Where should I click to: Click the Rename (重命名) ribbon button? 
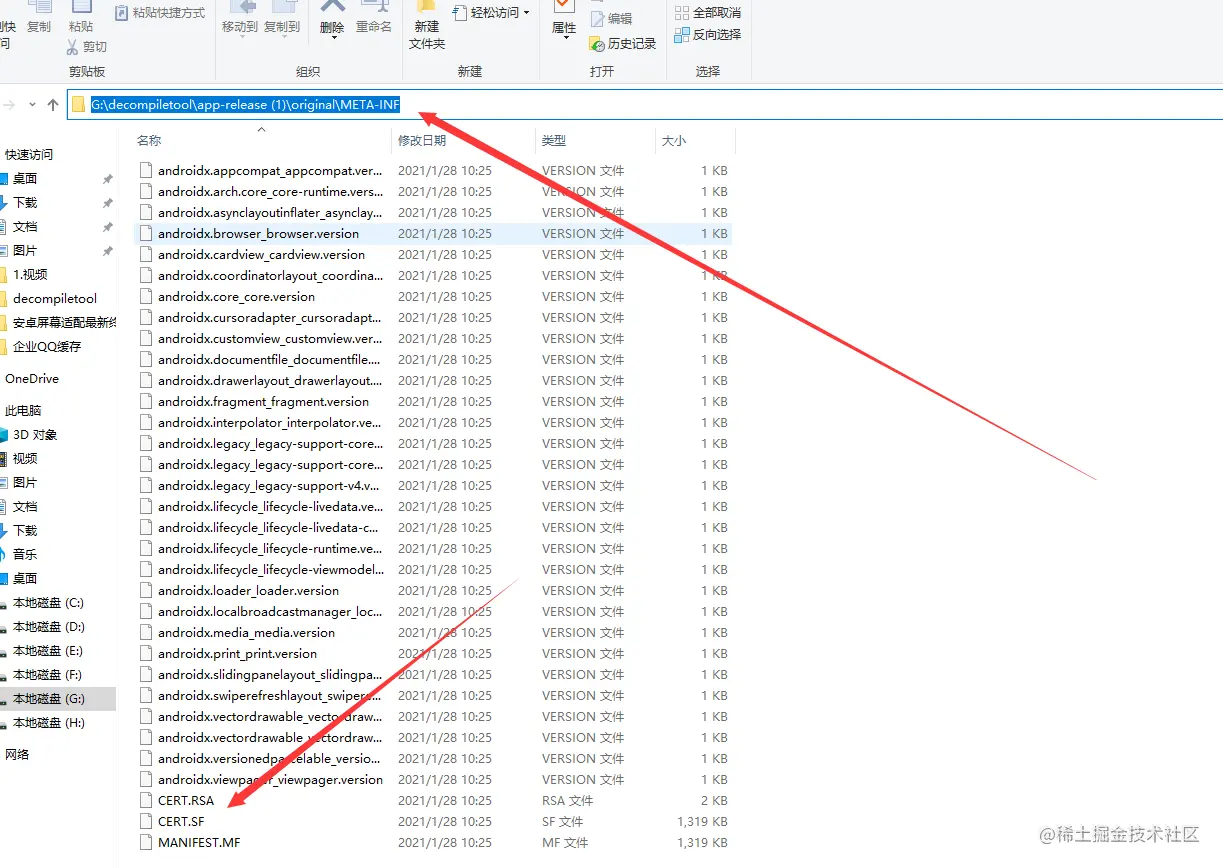pos(374,18)
